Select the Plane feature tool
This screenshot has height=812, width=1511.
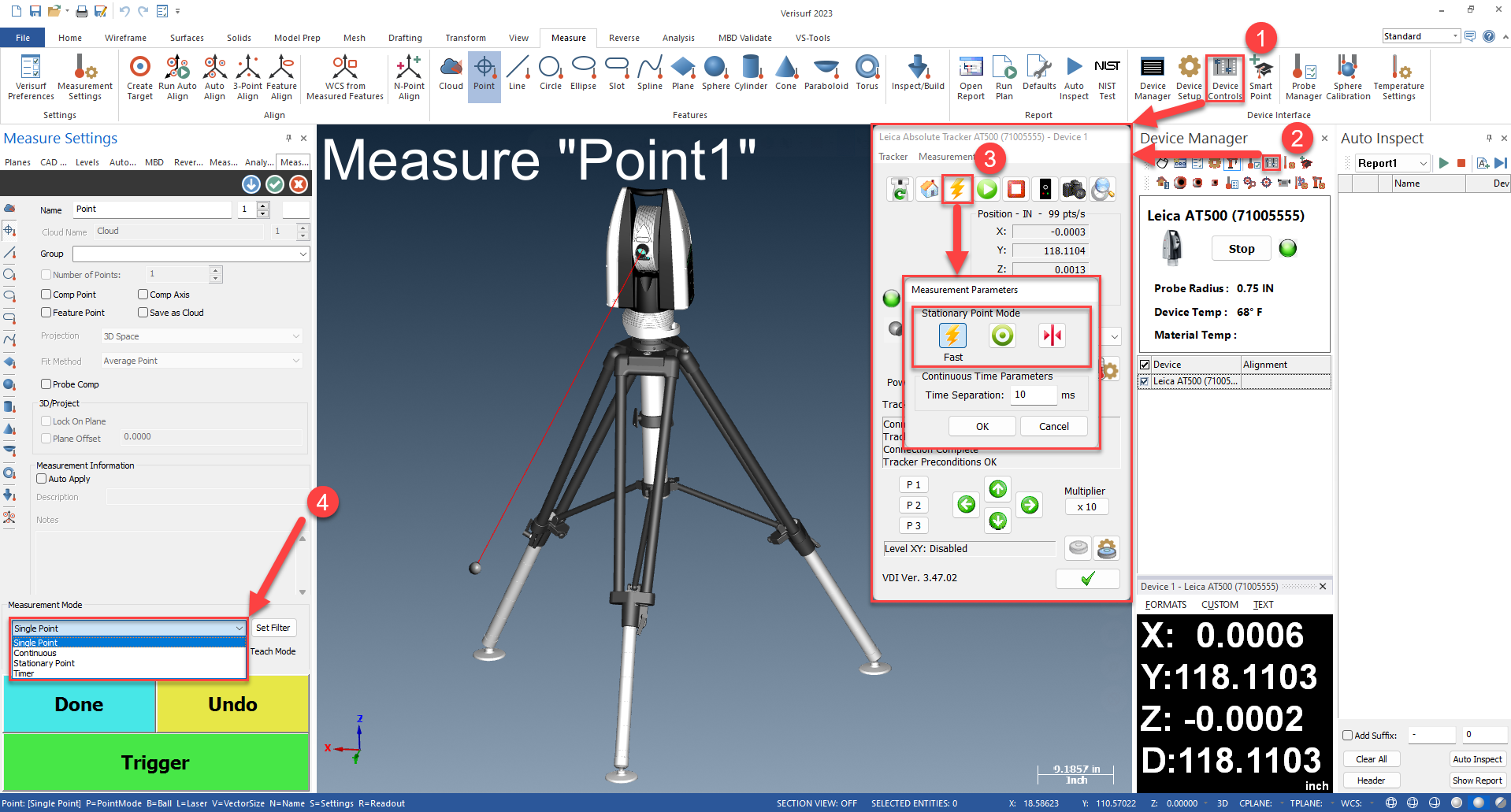click(683, 73)
